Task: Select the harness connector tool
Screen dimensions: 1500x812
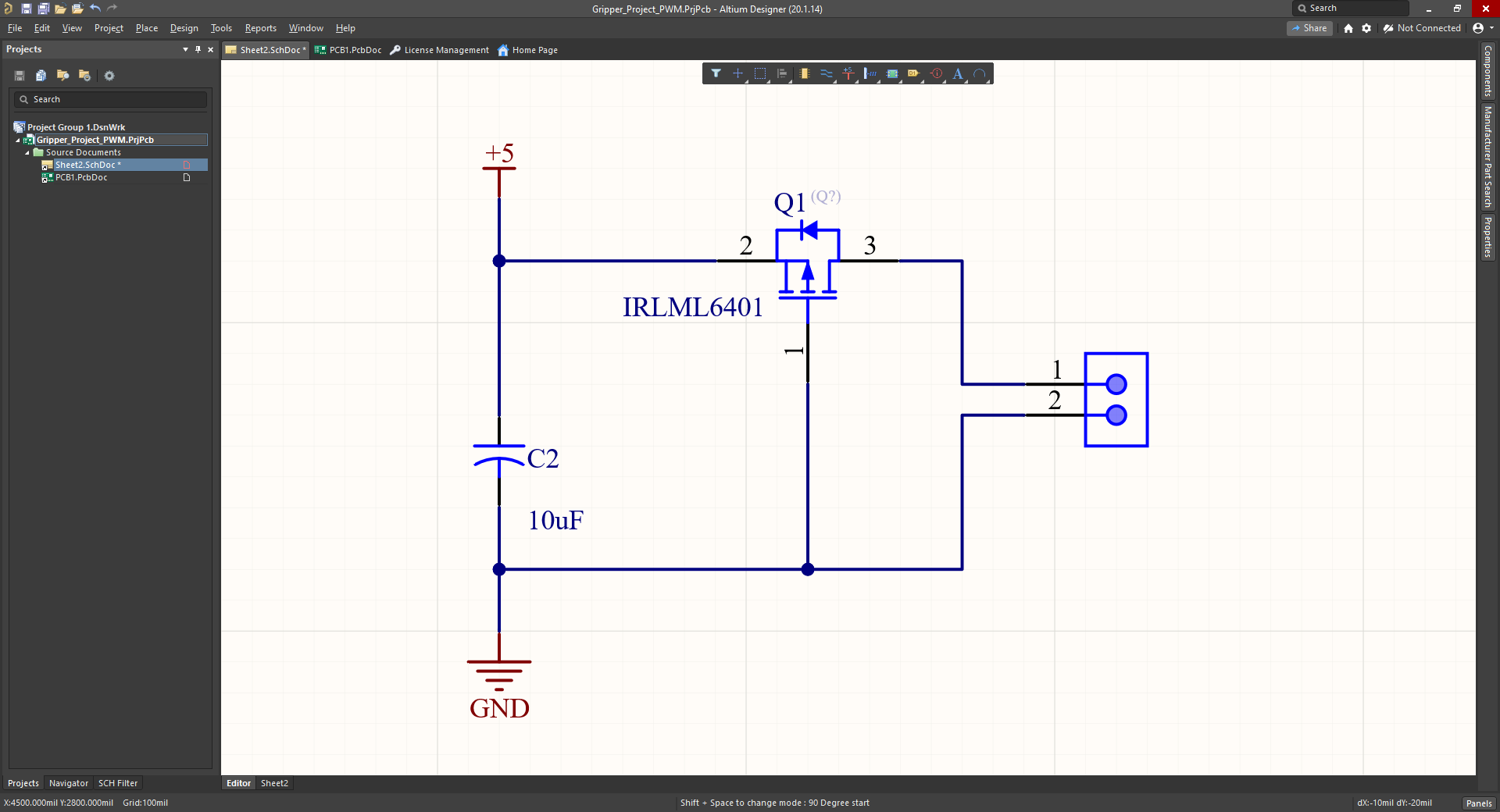Action: coord(870,73)
